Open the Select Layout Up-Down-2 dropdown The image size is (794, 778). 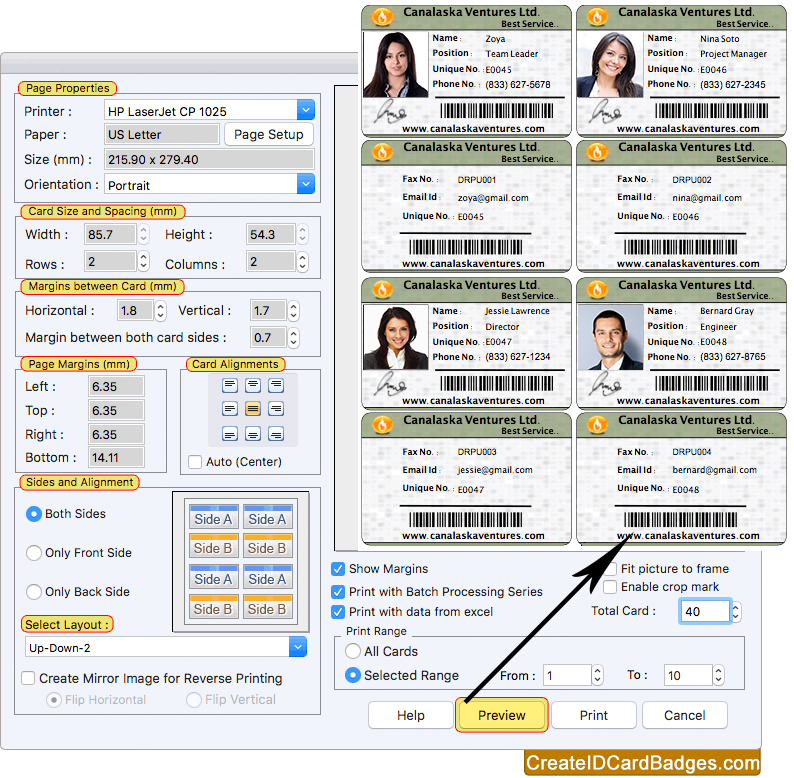pyautogui.click(x=297, y=648)
